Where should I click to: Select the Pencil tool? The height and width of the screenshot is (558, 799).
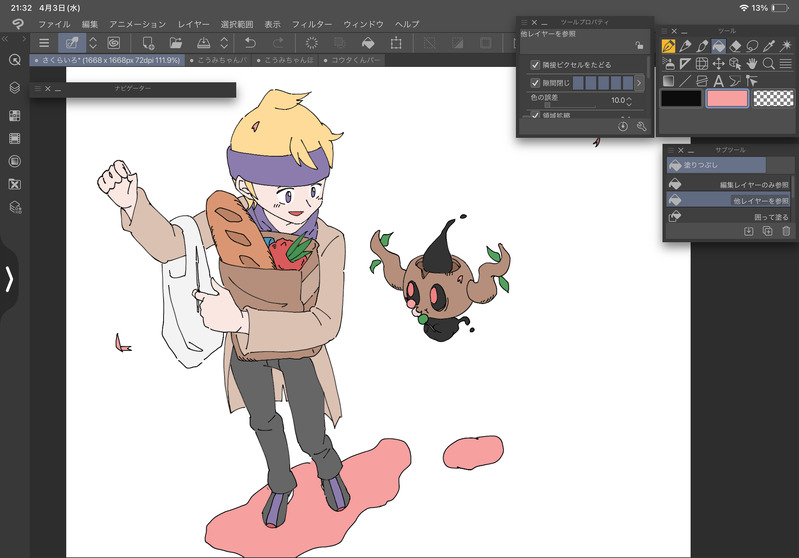click(x=685, y=46)
